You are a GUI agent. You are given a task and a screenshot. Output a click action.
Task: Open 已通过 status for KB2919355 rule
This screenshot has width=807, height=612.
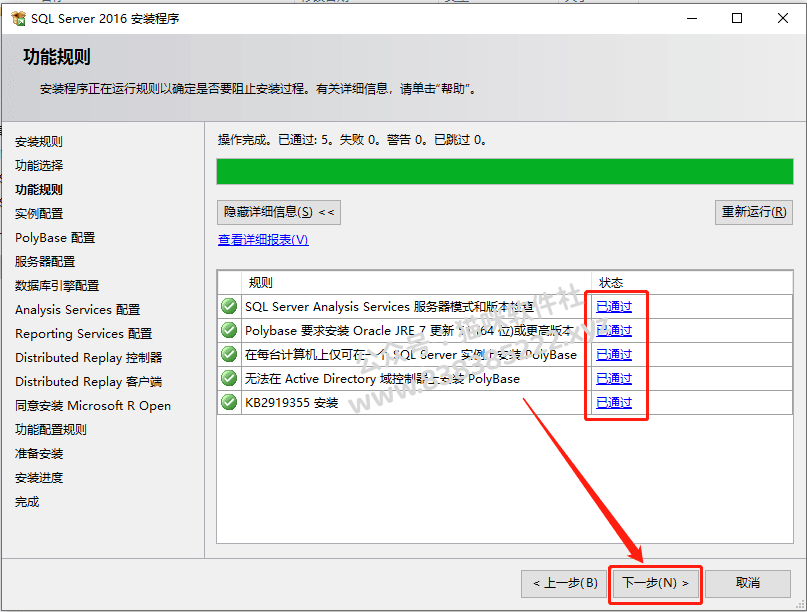[x=613, y=403]
